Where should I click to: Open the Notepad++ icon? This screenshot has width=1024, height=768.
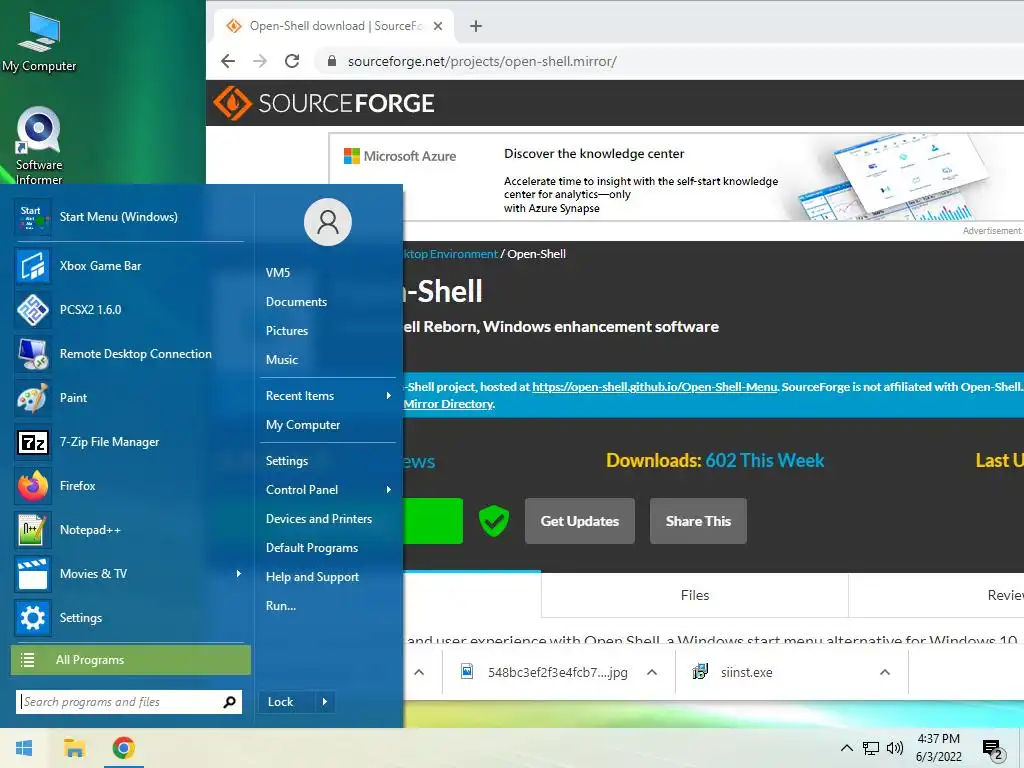(x=33, y=530)
